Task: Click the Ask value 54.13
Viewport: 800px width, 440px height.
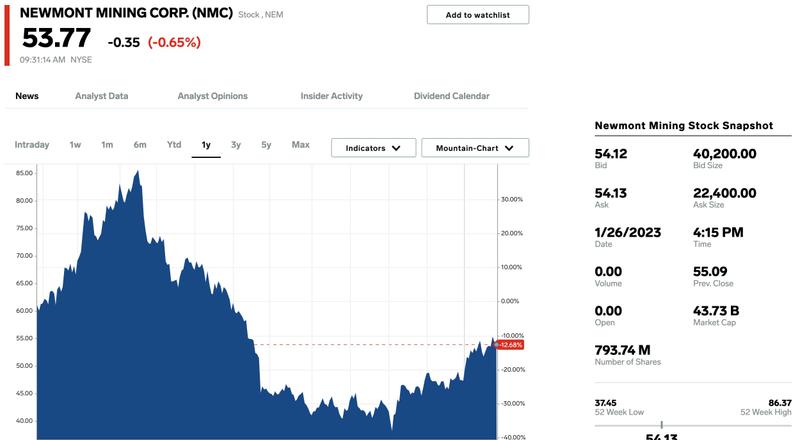Action: coord(611,193)
